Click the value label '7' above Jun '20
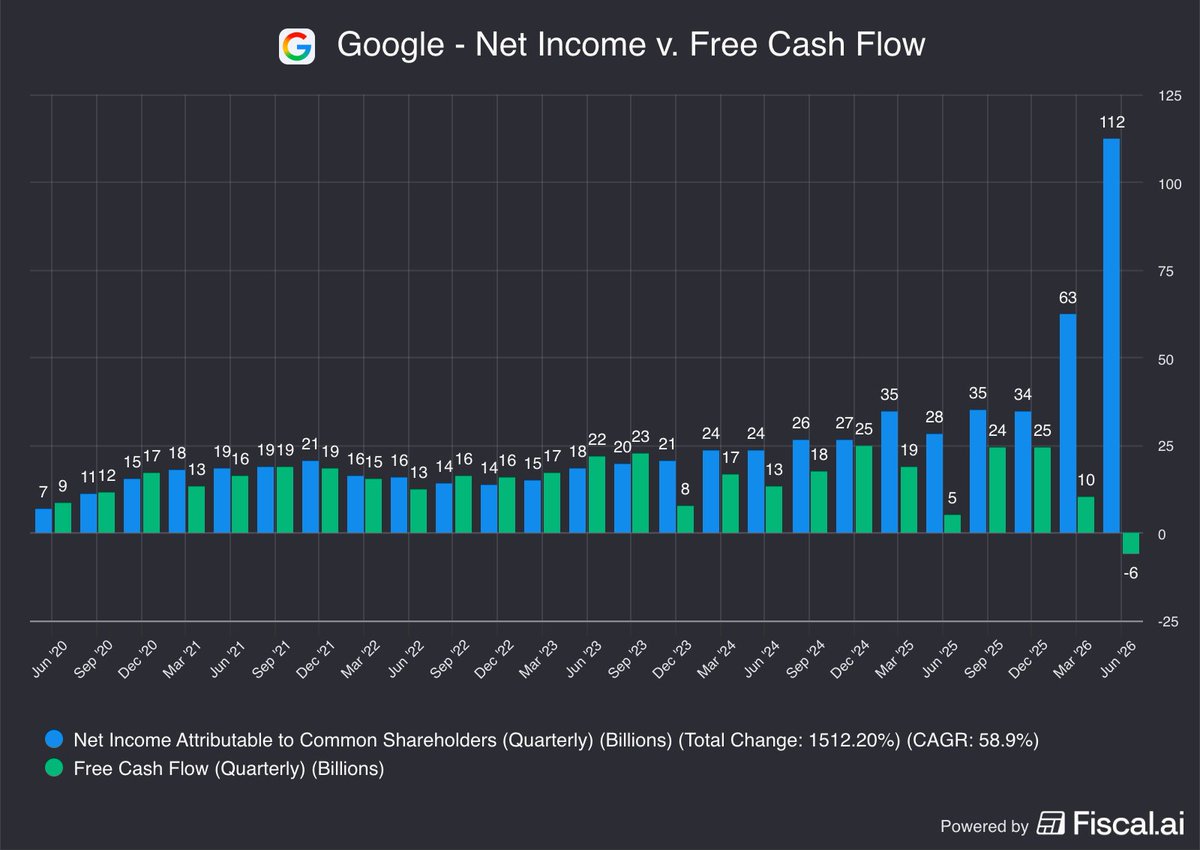1200x850 pixels. click(x=43, y=493)
